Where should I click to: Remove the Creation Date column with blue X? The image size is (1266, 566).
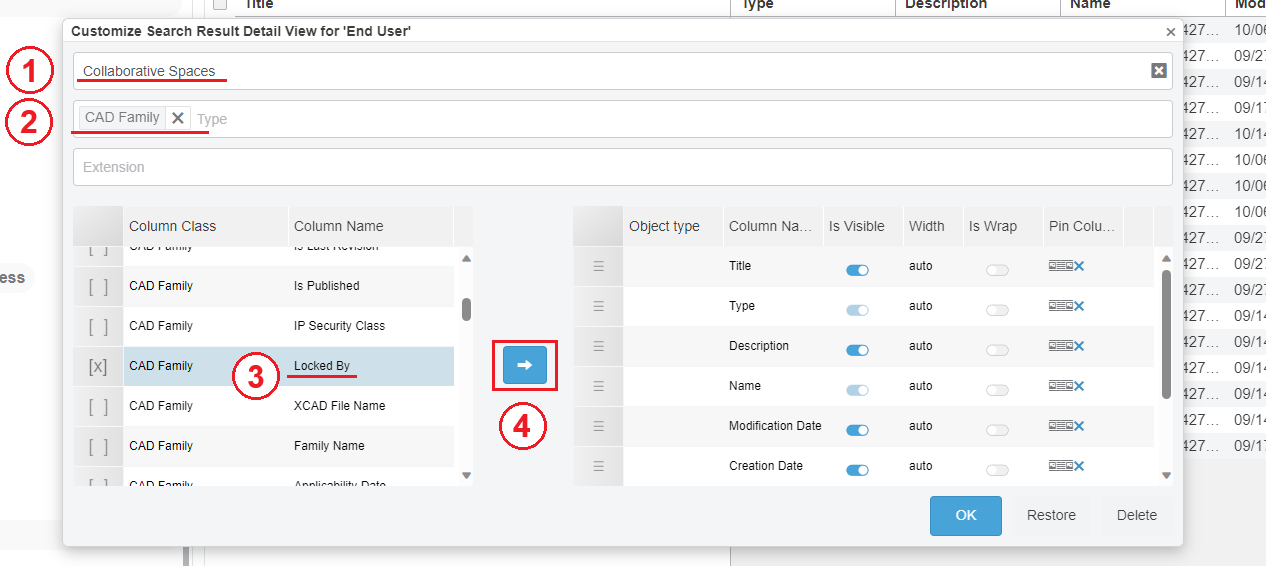(1079, 466)
